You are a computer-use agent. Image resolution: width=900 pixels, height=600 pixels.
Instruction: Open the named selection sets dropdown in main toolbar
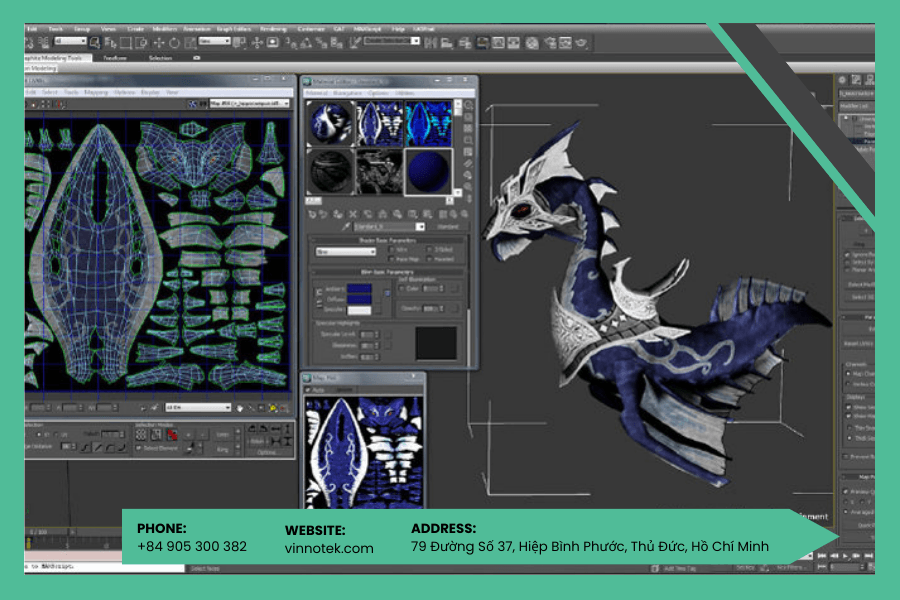(x=391, y=41)
